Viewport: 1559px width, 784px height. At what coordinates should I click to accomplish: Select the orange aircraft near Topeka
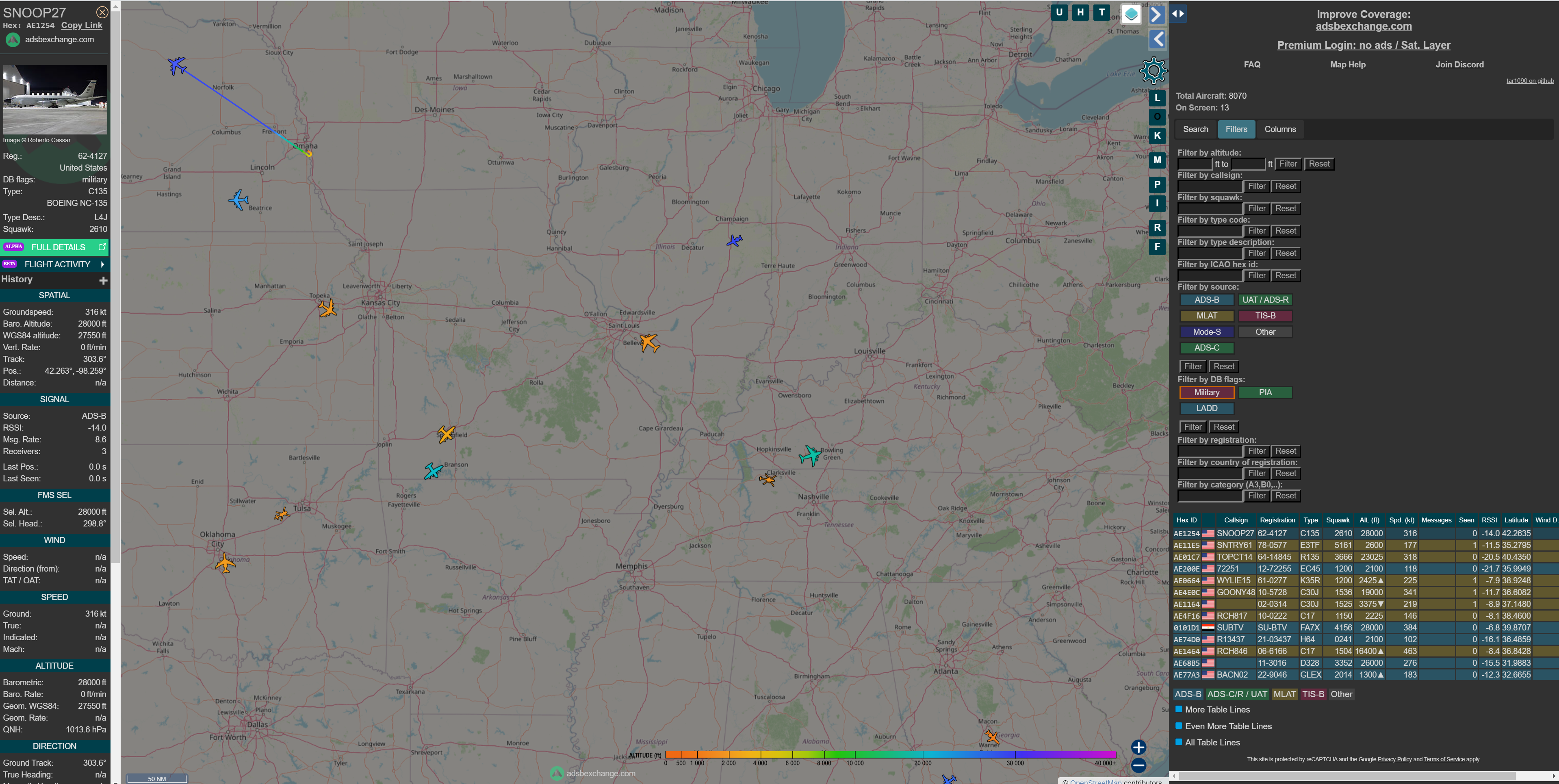point(327,308)
